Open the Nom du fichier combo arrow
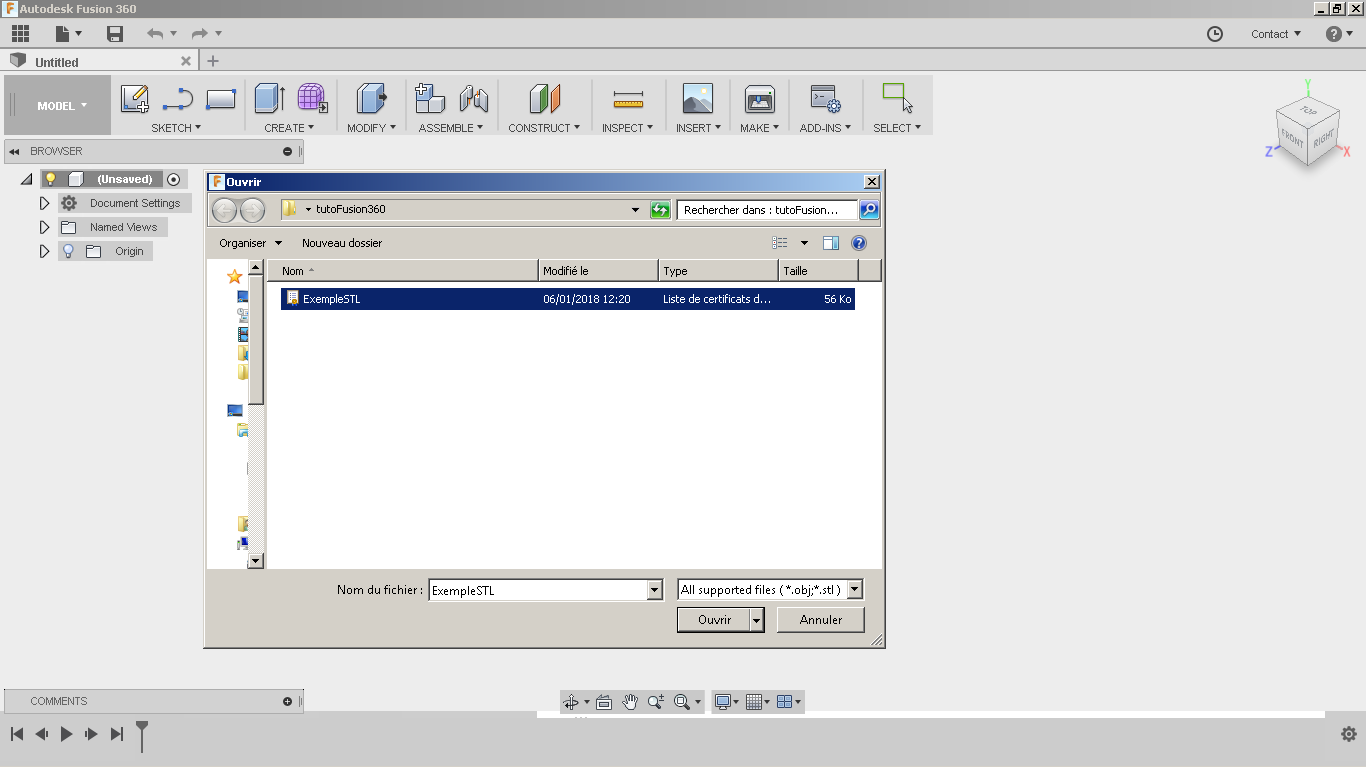 (x=655, y=590)
